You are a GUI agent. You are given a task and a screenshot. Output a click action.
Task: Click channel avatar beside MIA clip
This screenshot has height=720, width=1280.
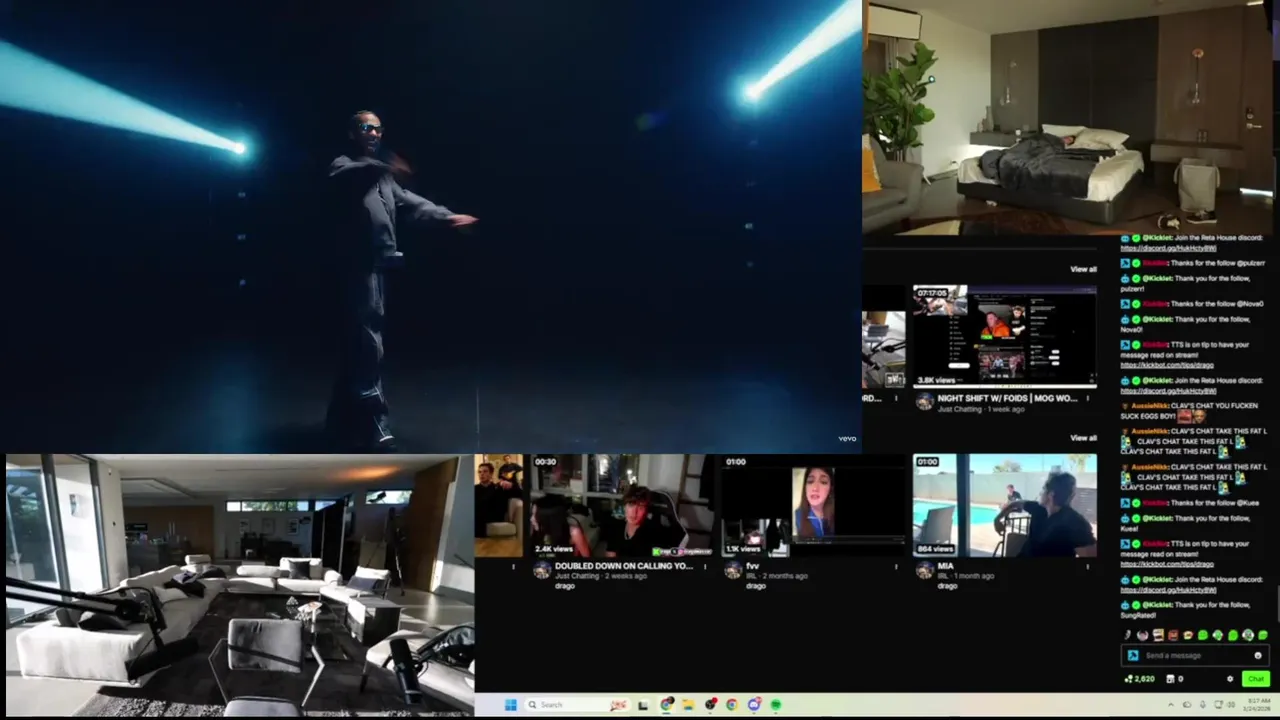(x=924, y=570)
